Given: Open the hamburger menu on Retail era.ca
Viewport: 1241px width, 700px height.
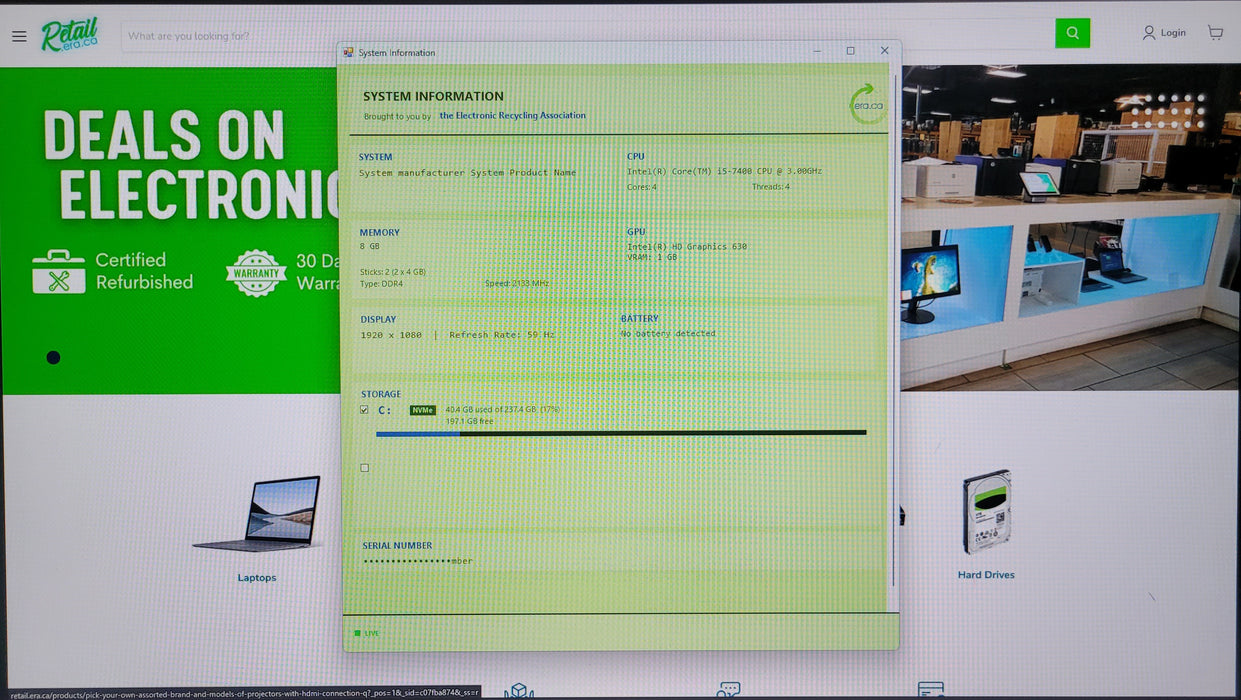Looking at the screenshot, I should point(19,36).
